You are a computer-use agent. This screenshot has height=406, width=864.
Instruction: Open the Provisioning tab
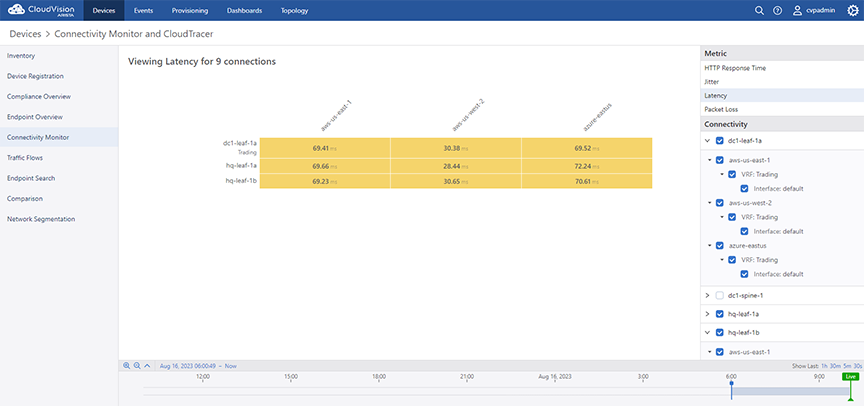point(190,10)
